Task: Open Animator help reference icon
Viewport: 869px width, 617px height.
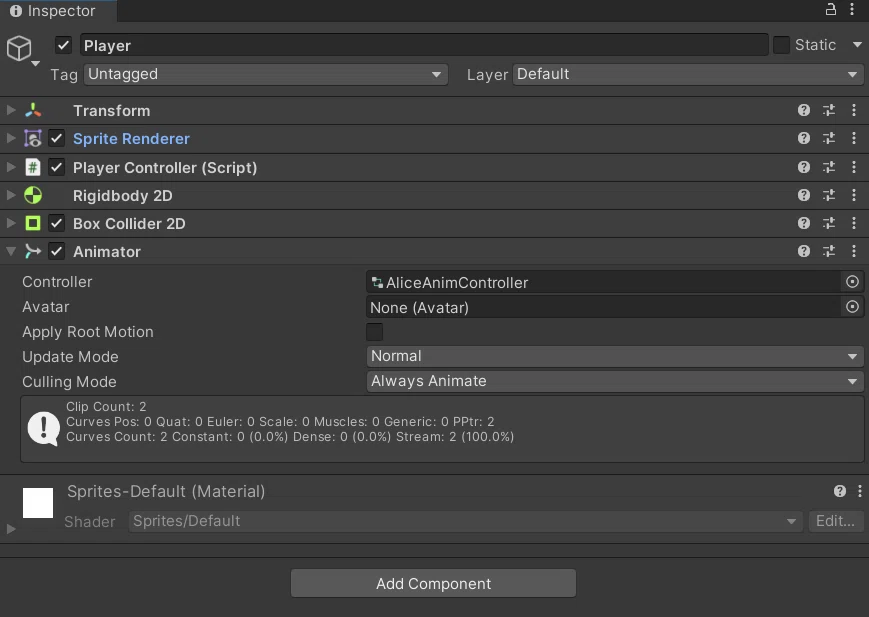Action: coord(804,251)
